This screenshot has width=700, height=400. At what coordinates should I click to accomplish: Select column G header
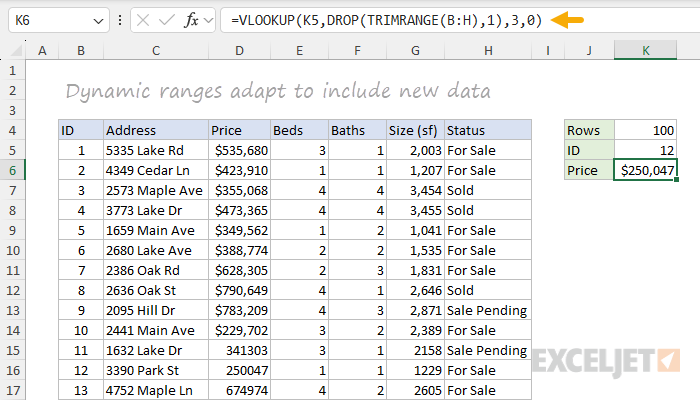415,50
